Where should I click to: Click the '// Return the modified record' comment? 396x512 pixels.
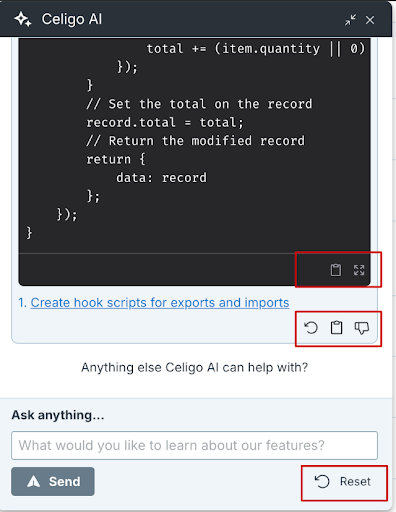coord(196,141)
